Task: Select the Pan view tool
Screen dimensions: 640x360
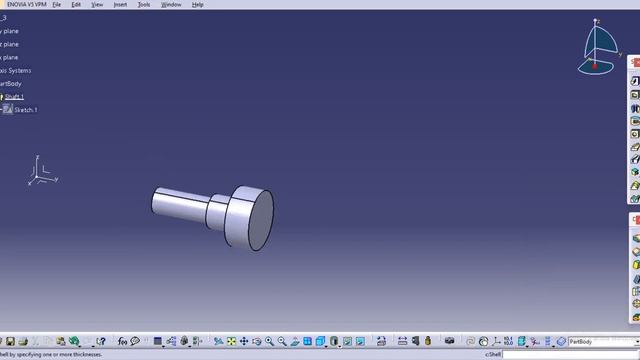Action: pyautogui.click(x=244, y=341)
